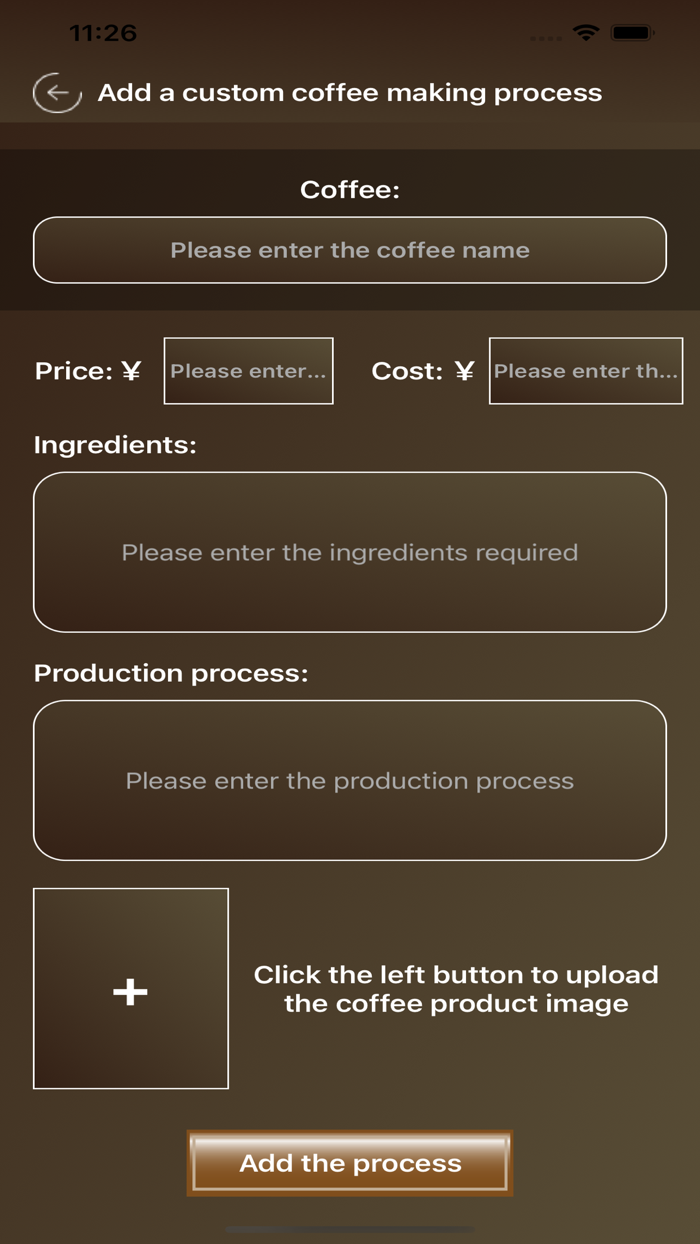Tap the Wi-Fi status icon
The height and width of the screenshot is (1244, 700).
point(584,33)
